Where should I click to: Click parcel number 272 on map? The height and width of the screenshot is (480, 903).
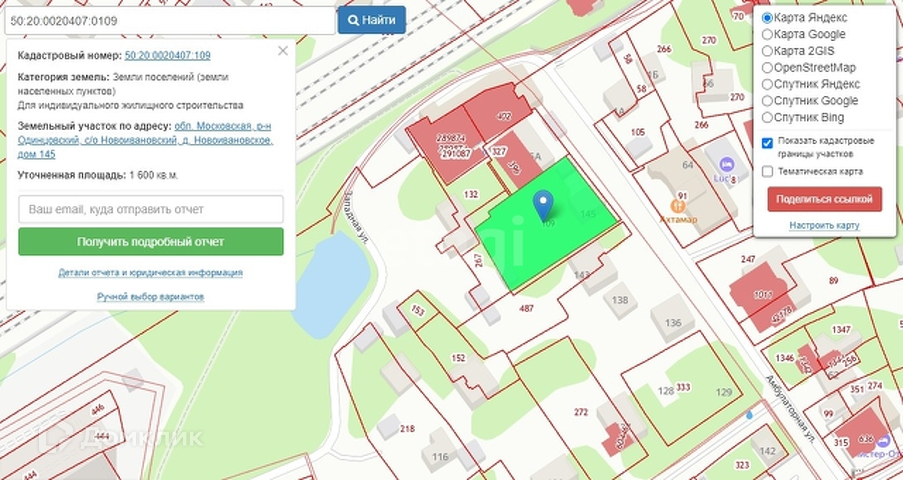[581, 412]
